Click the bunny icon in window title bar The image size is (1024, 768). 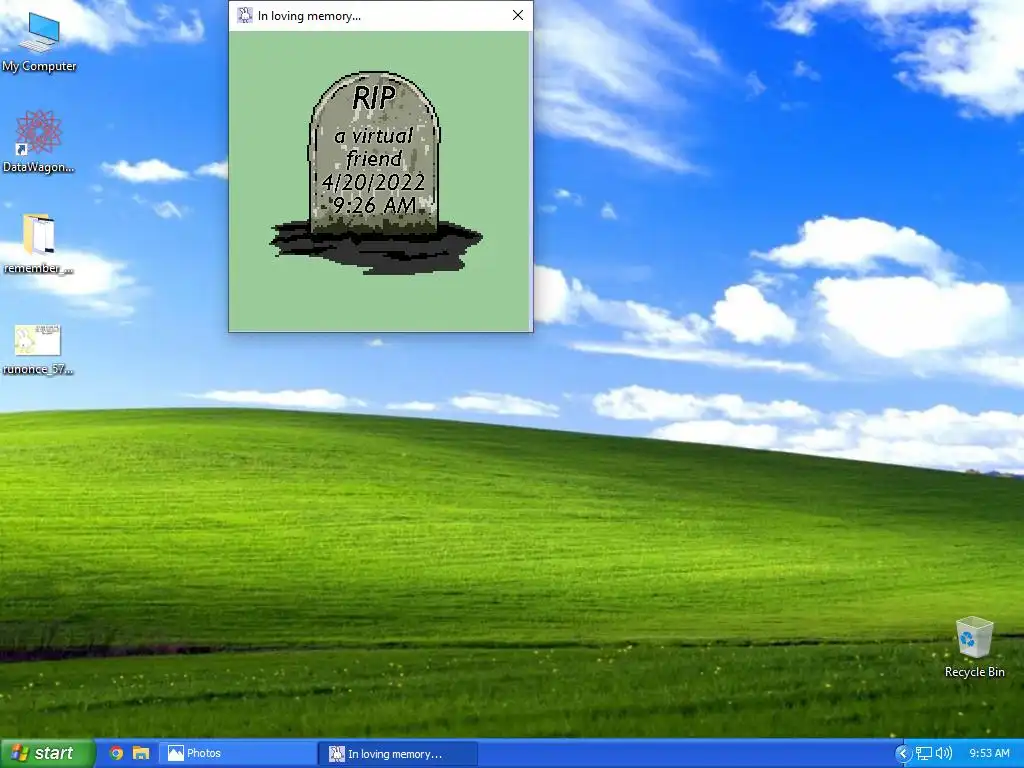(244, 15)
